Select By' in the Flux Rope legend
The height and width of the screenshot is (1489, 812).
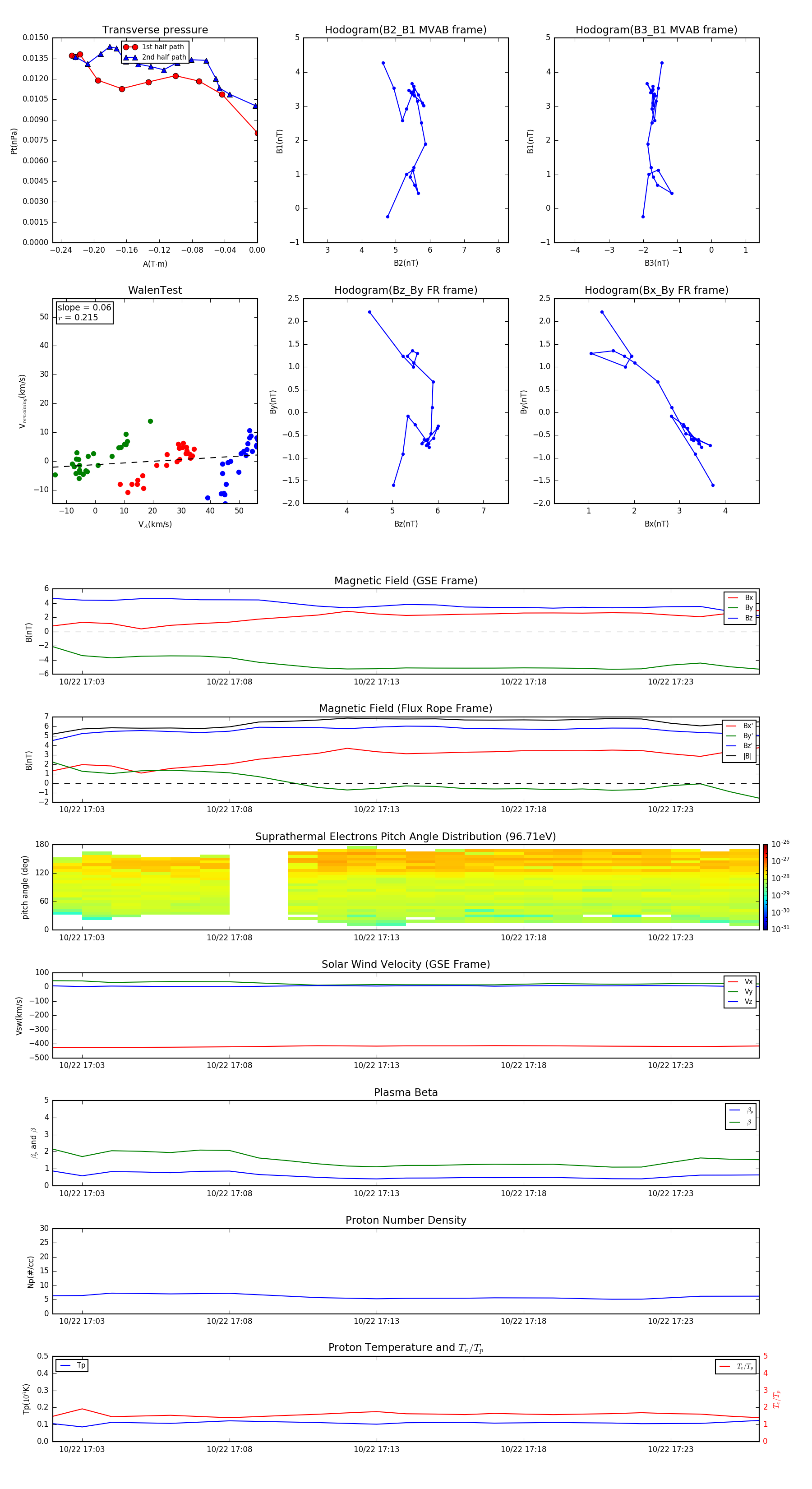pos(740,736)
